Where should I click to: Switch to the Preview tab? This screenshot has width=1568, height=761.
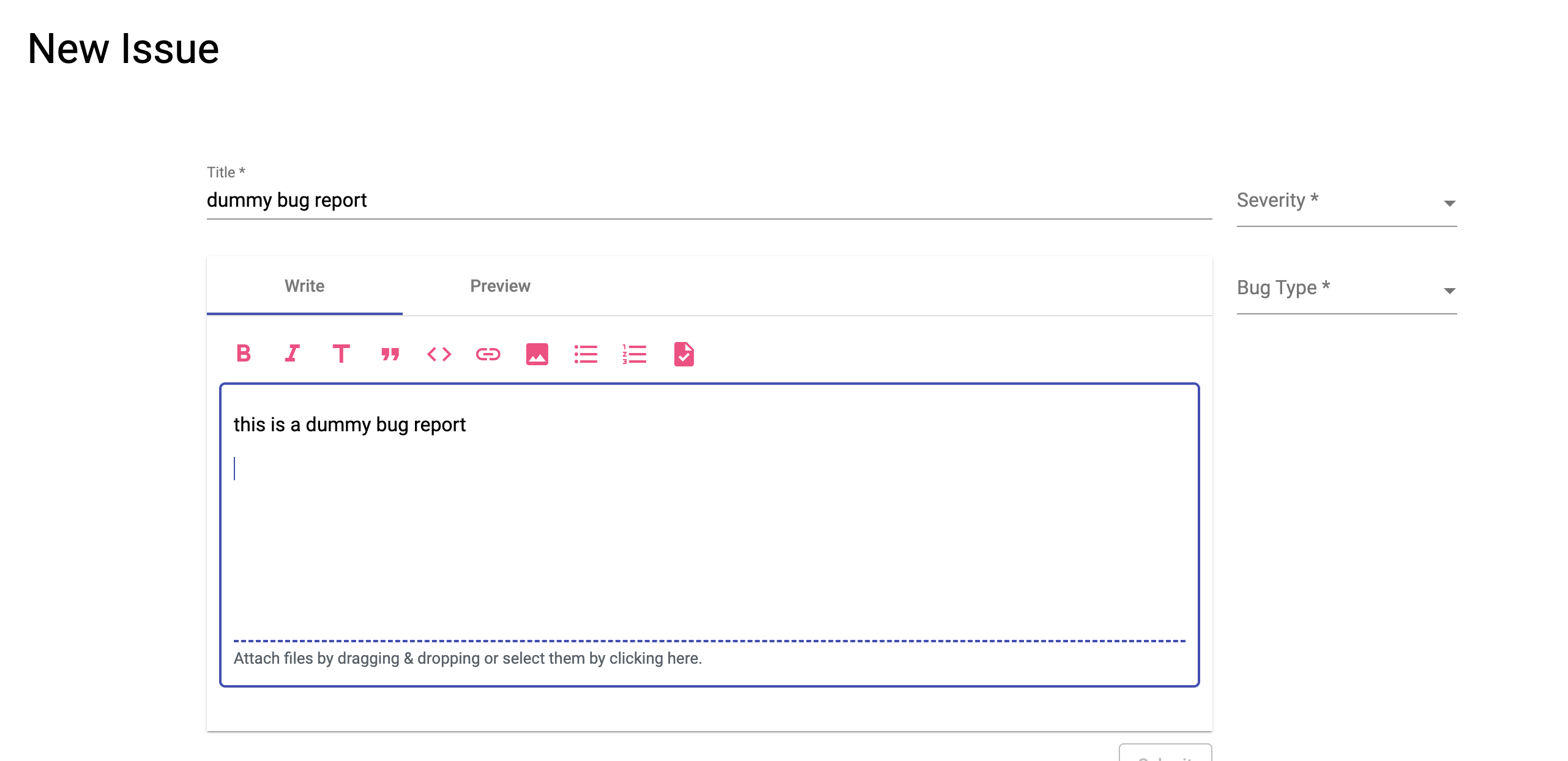tap(500, 286)
